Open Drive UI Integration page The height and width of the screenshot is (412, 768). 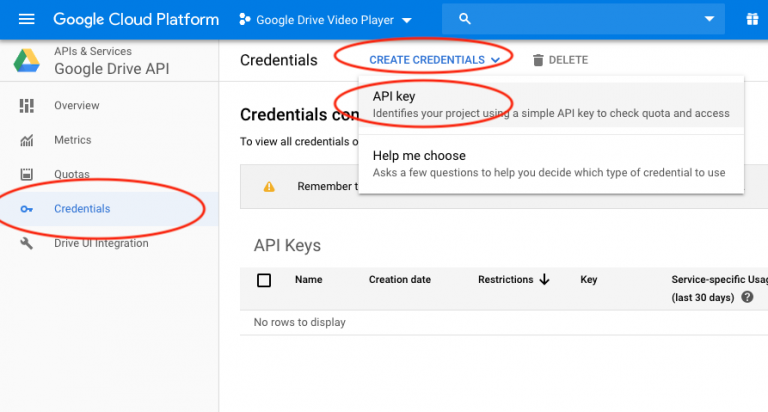tap(101, 244)
